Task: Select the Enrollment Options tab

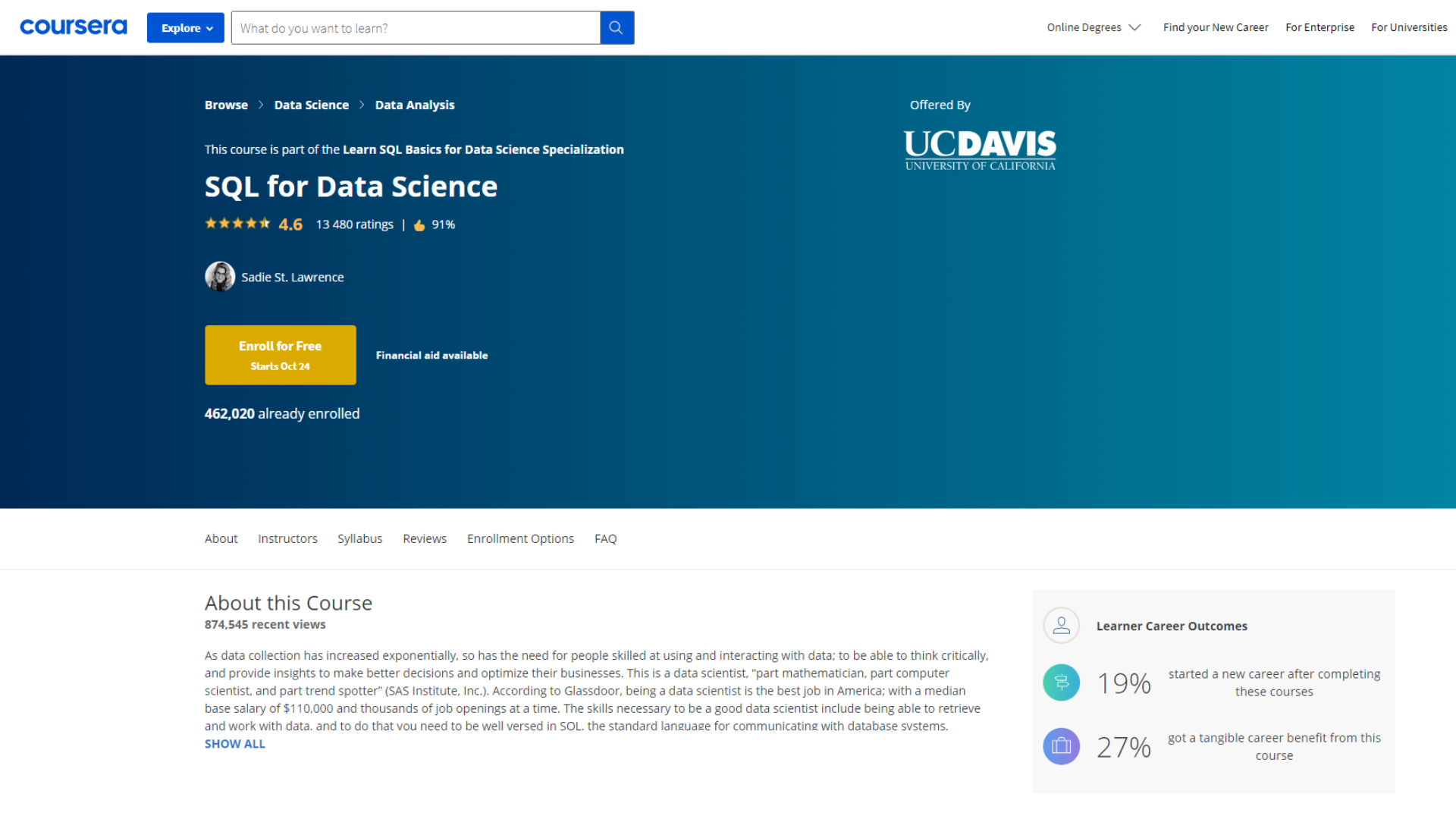Action: point(520,538)
